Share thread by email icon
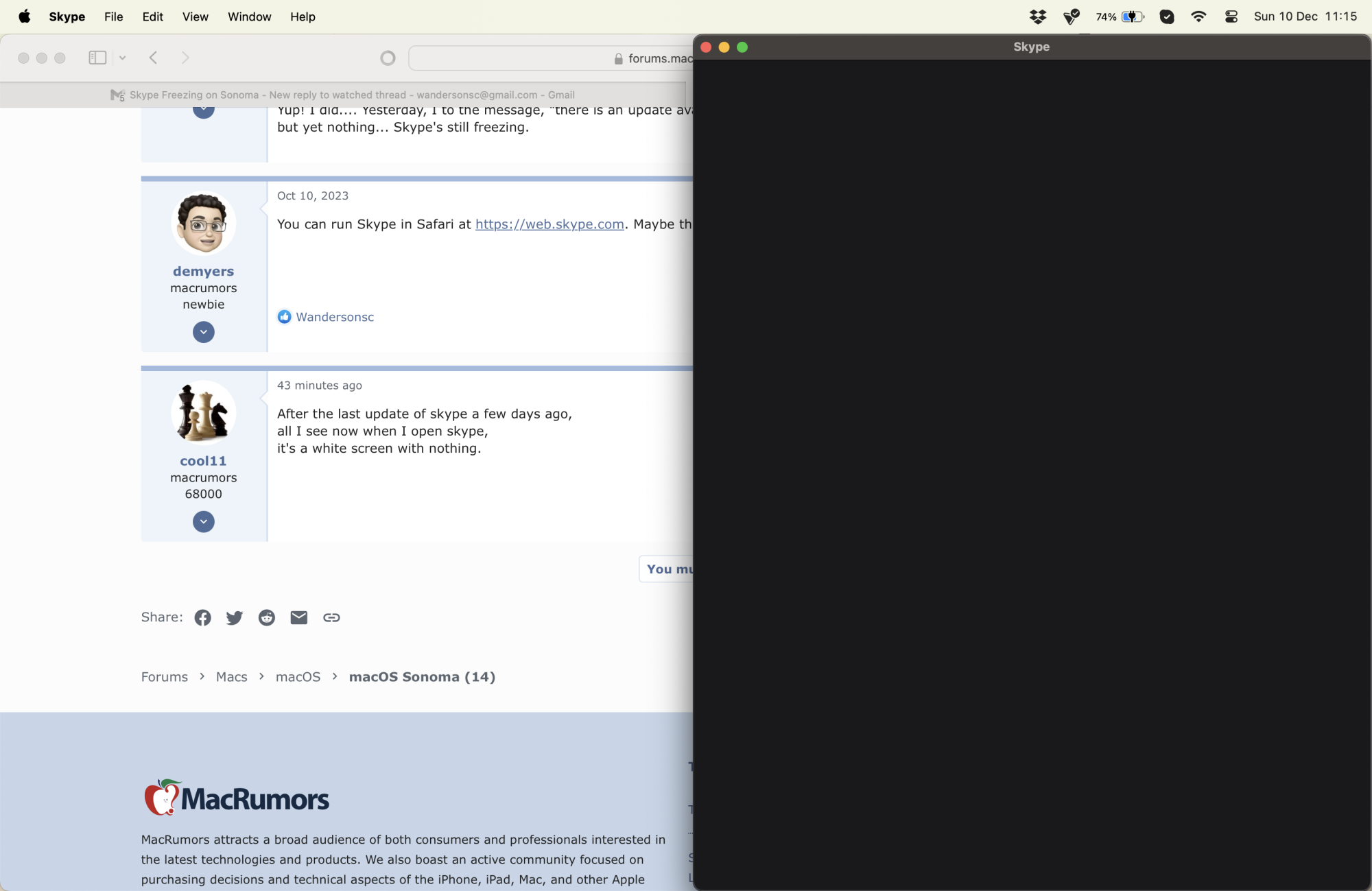Screen dimensions: 1372x891 pos(298,617)
